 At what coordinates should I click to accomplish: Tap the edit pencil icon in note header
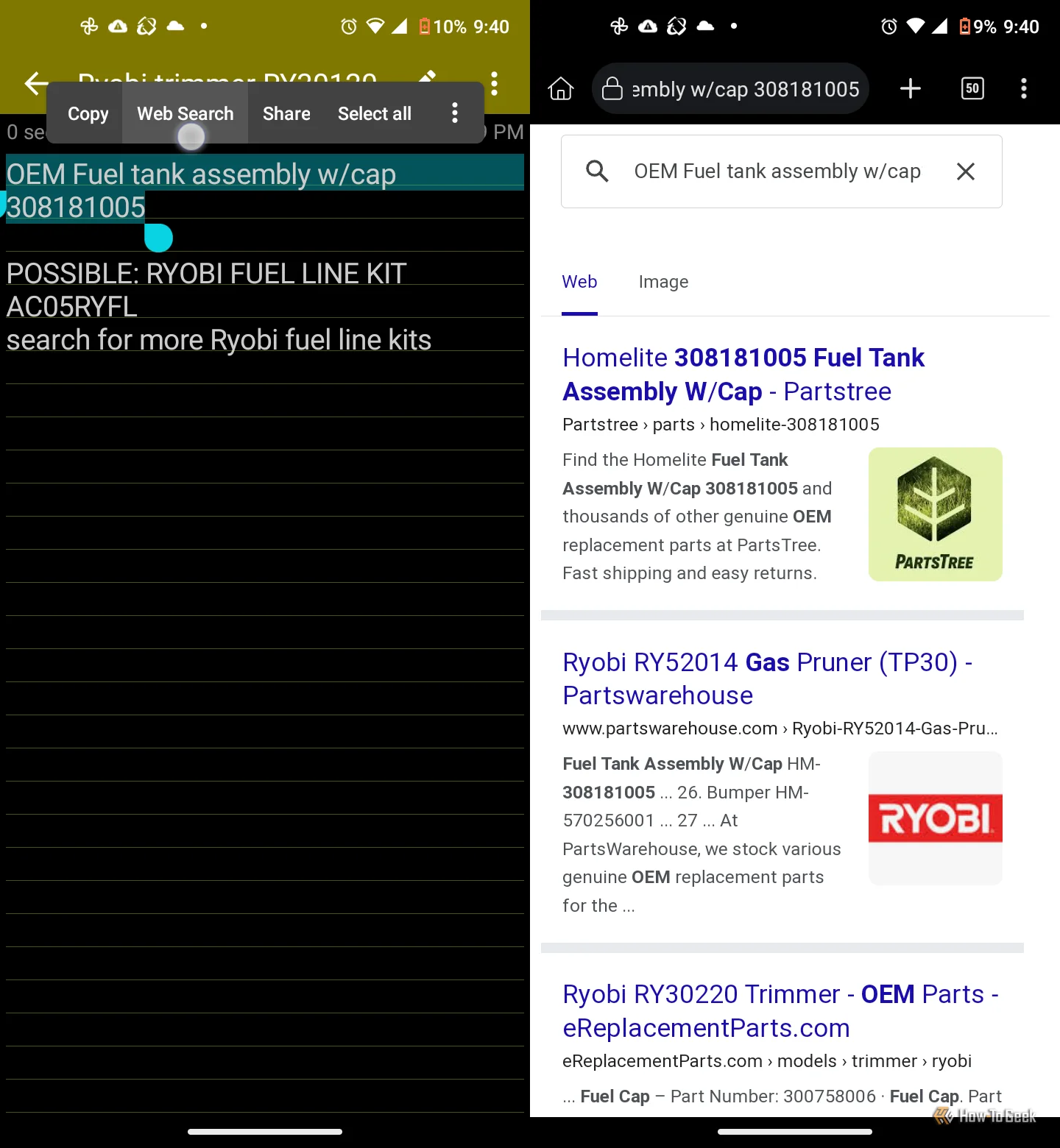428,77
